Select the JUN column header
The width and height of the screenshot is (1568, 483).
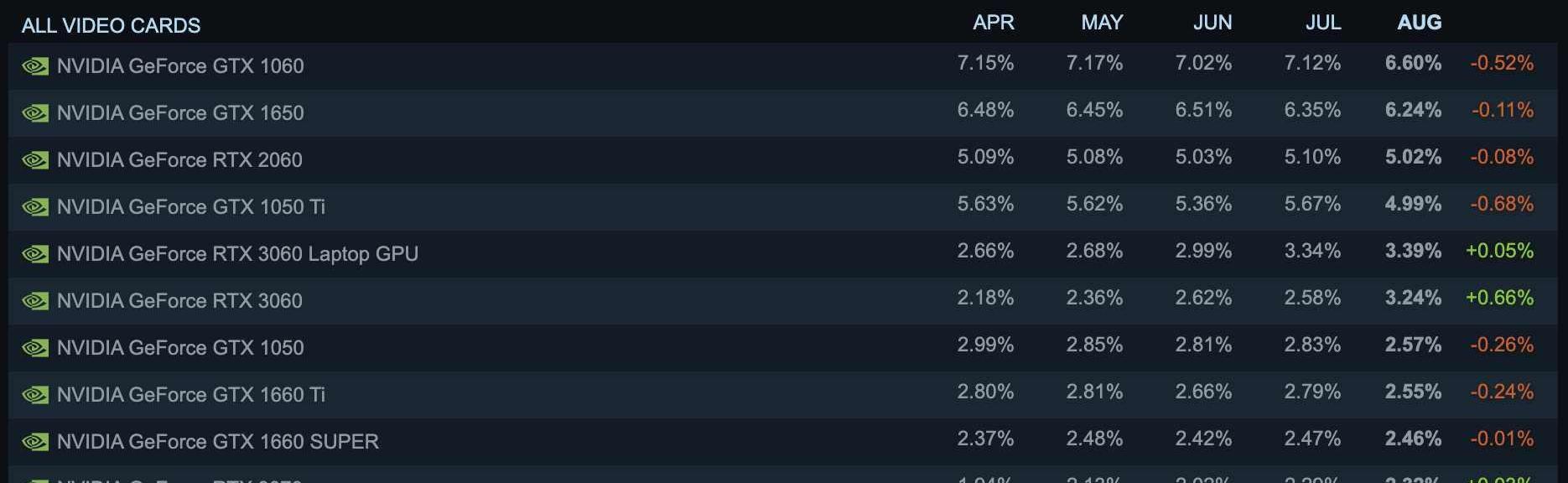coord(1212,23)
